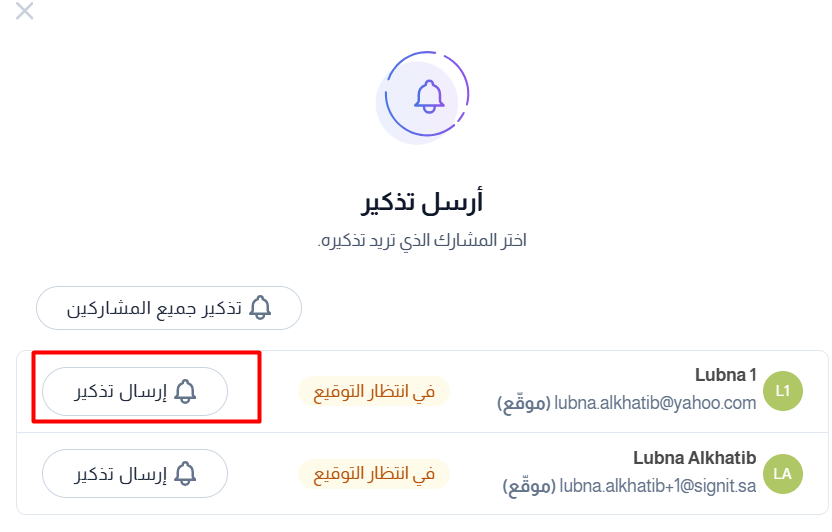Click the Lubna Alkhatib participant name
832x532 pixels.
(x=695, y=458)
